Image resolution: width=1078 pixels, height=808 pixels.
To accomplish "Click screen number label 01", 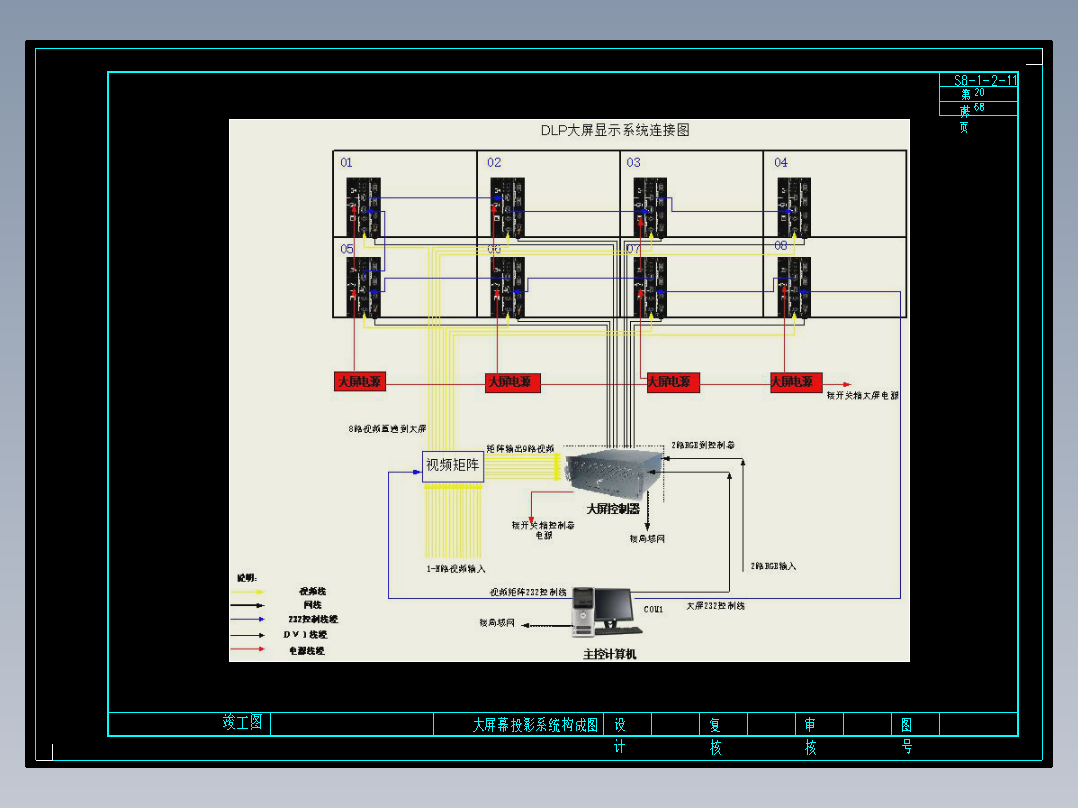I will tap(346, 162).
